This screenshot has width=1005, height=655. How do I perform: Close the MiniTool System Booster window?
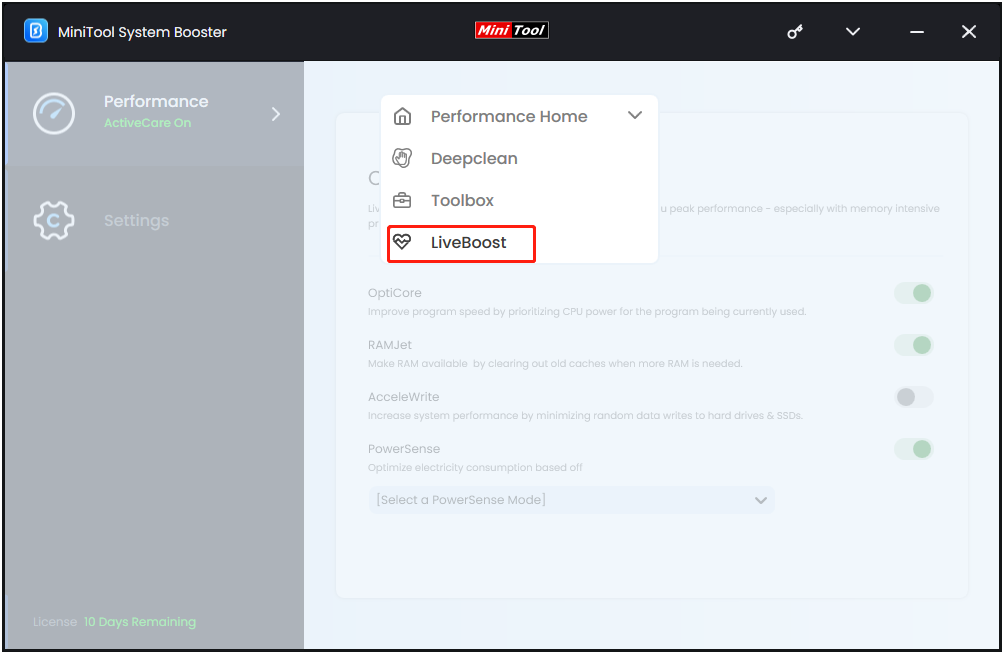[x=968, y=31]
